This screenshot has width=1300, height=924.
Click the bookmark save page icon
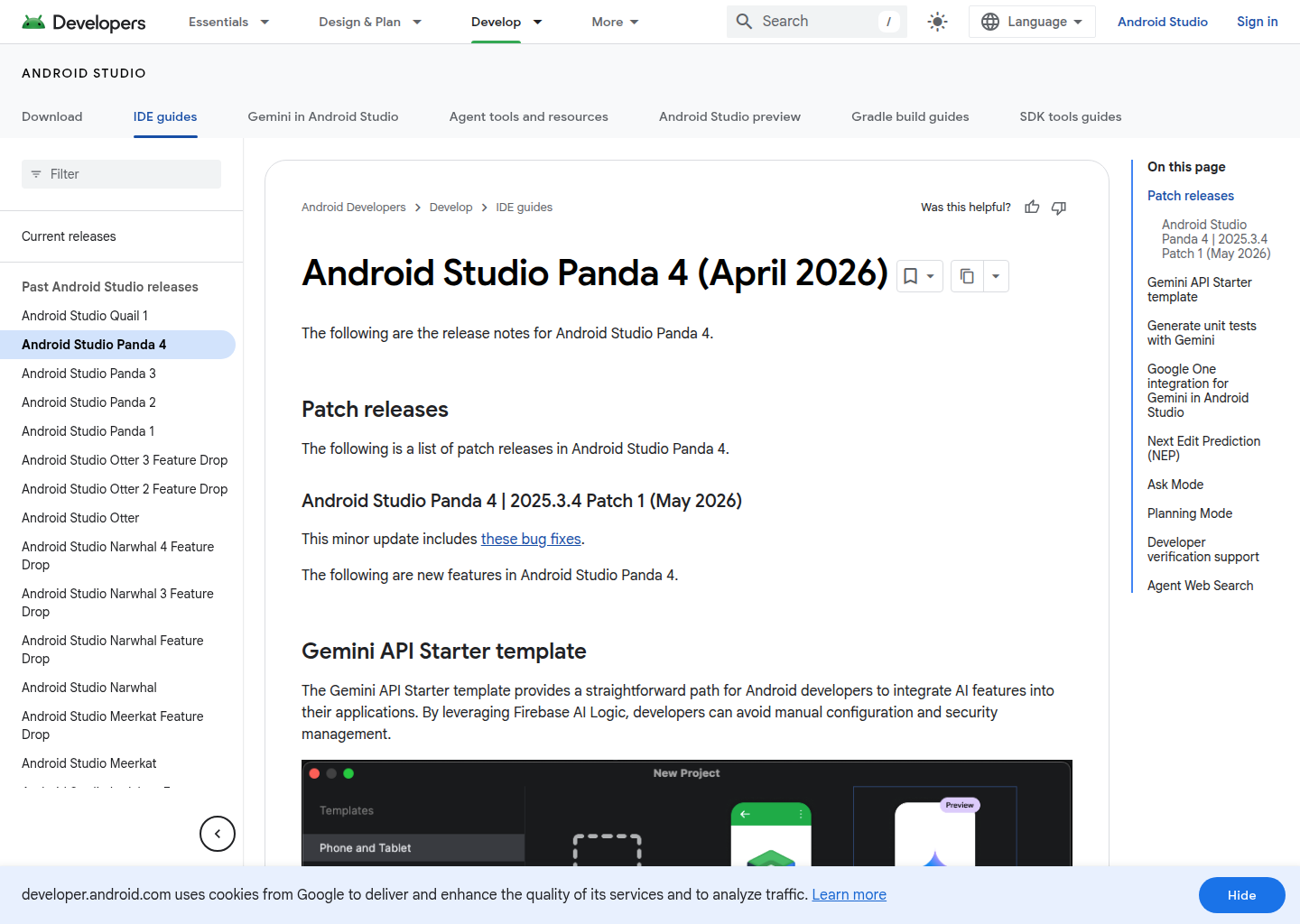[x=911, y=276]
